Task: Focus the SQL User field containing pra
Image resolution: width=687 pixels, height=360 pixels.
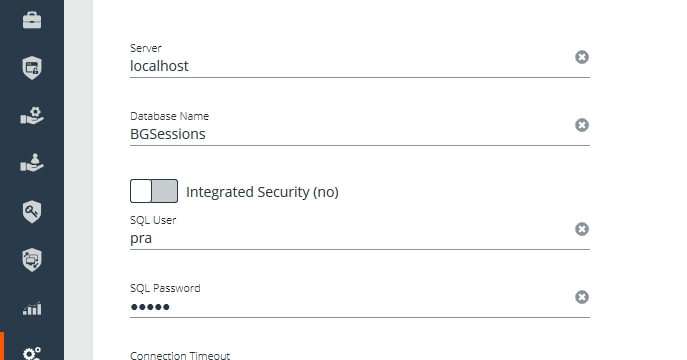Action: [x=351, y=238]
